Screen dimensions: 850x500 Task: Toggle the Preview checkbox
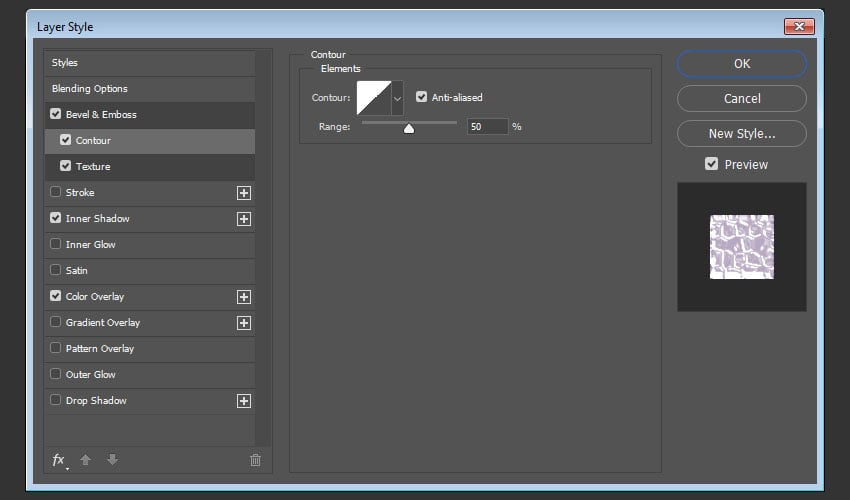click(711, 164)
